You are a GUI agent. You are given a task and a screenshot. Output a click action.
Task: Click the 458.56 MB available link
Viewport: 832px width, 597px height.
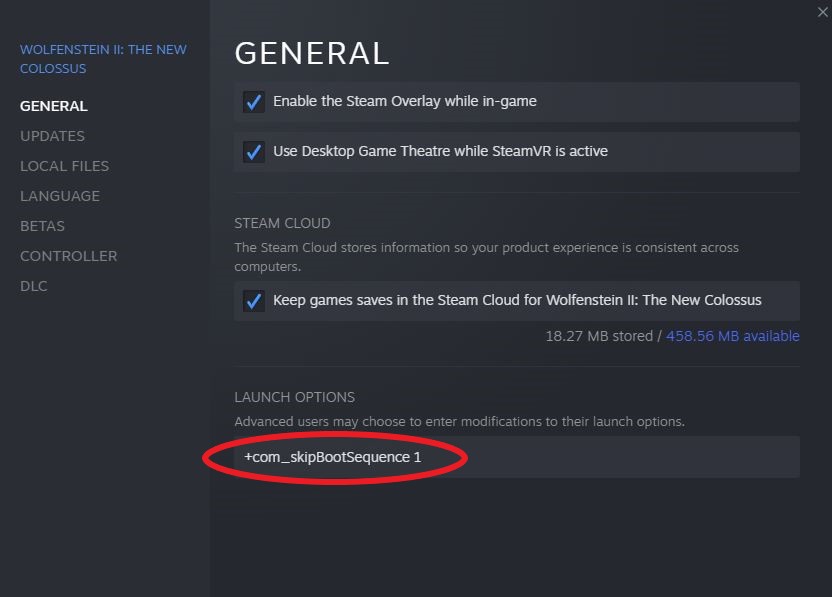(733, 336)
